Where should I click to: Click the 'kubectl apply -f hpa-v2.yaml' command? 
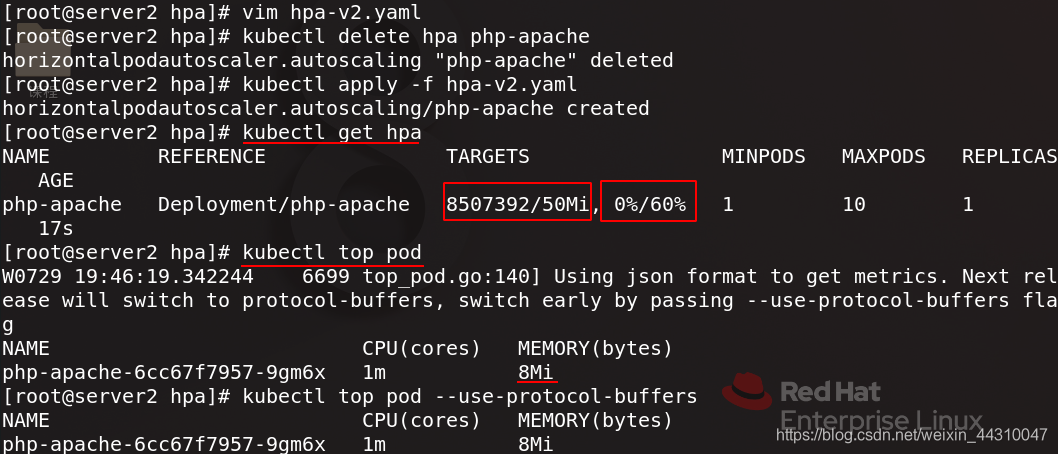410,84
